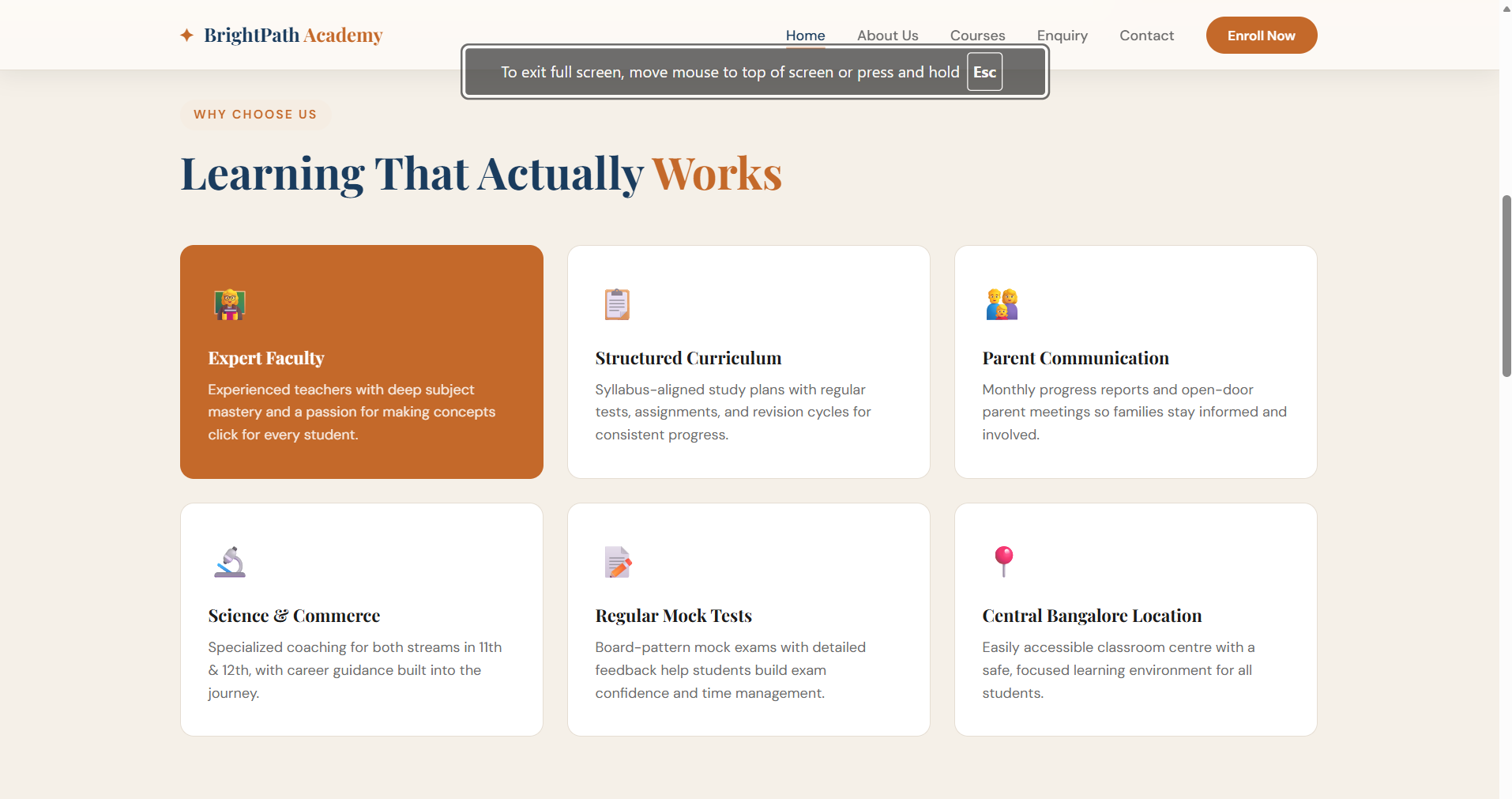Open the Courses nav item

[977, 36]
